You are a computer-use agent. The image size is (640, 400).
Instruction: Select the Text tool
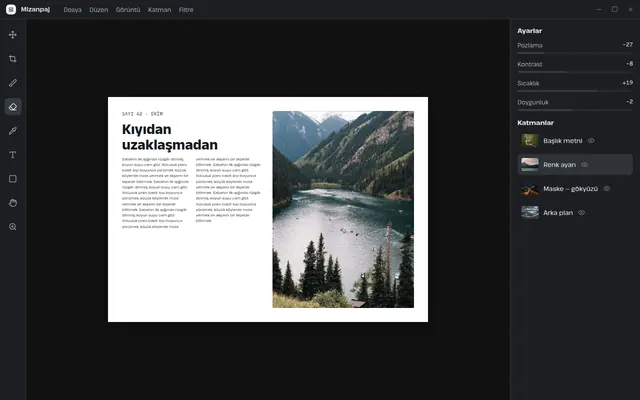coord(13,155)
